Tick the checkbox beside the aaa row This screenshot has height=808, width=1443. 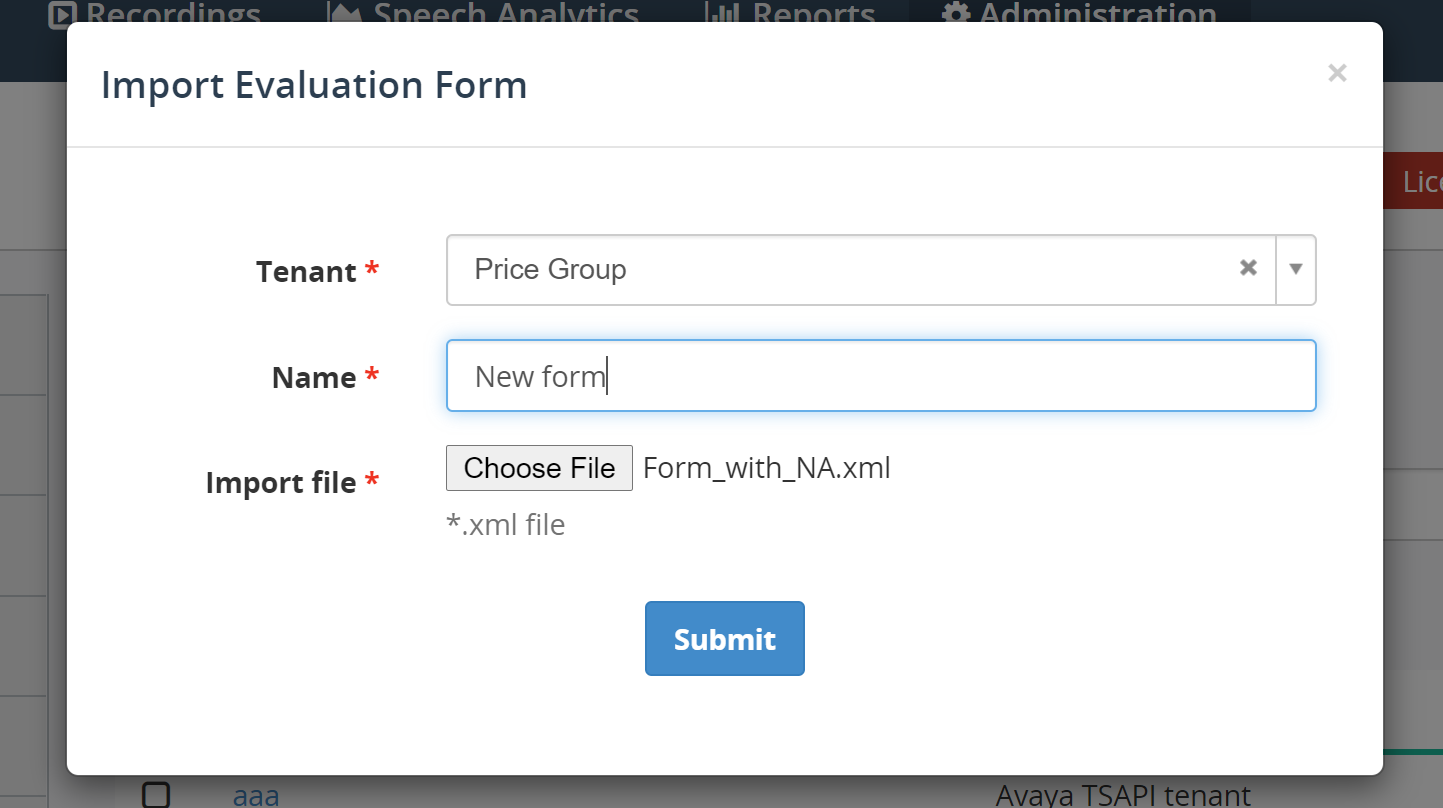[156, 795]
